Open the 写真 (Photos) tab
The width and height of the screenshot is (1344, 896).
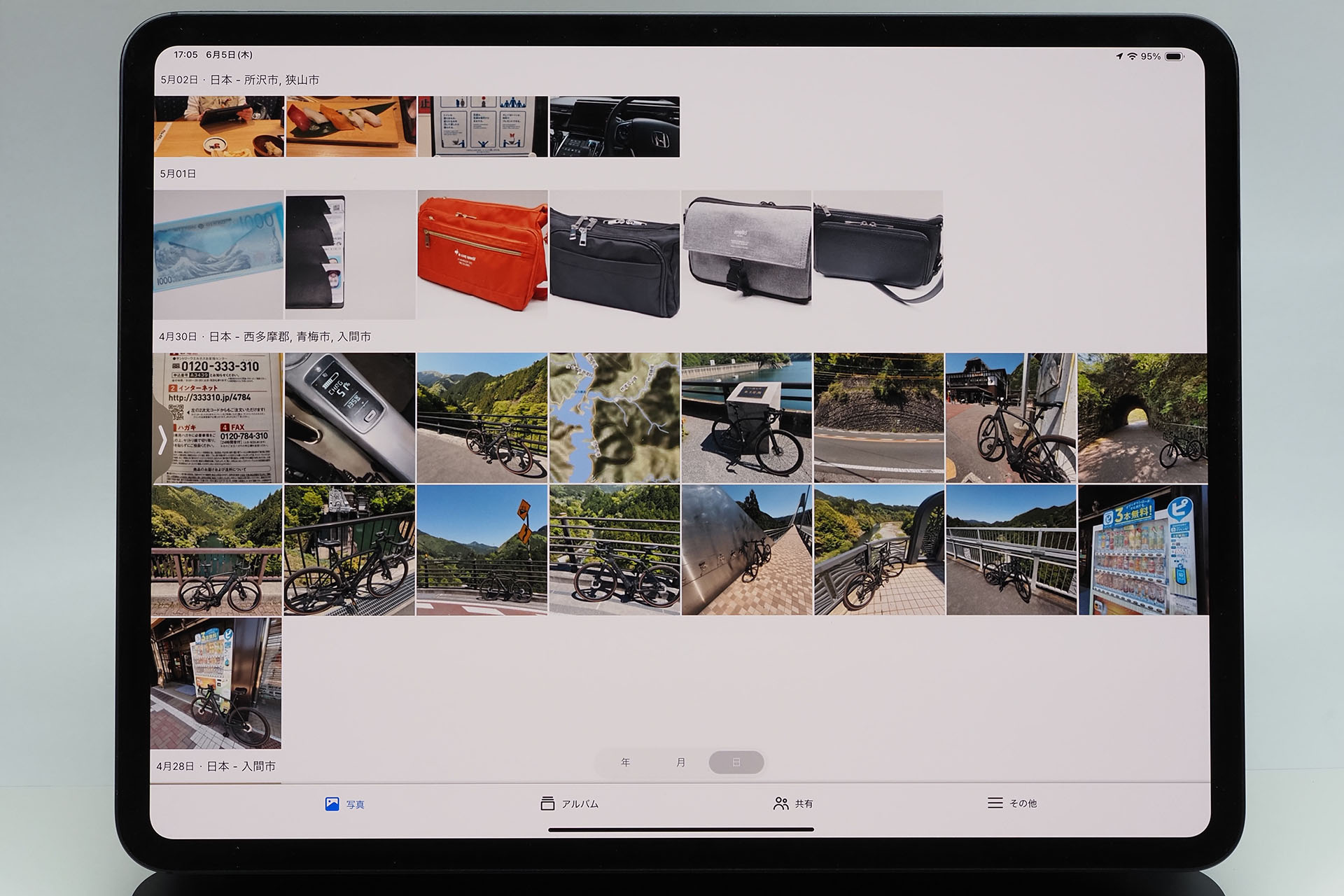click(344, 804)
